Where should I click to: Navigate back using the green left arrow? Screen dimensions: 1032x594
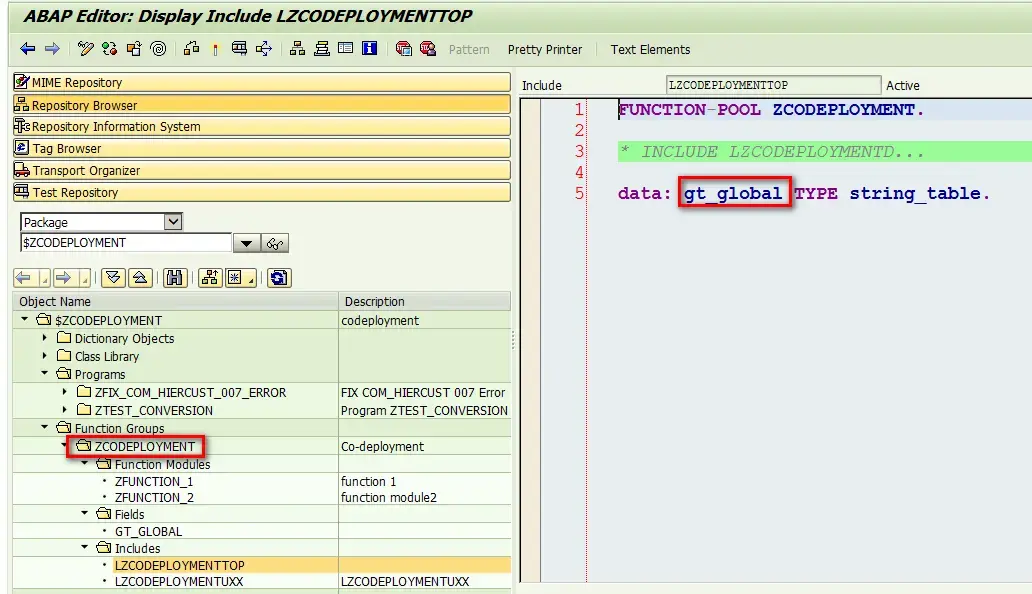27,48
